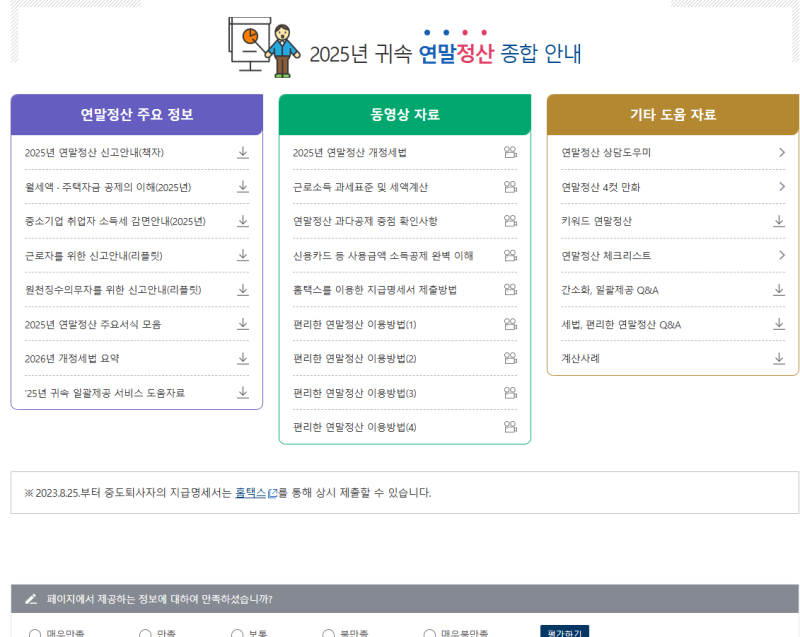800x637 pixels.
Task: Click 동영상 자료 green header
Action: point(405,114)
